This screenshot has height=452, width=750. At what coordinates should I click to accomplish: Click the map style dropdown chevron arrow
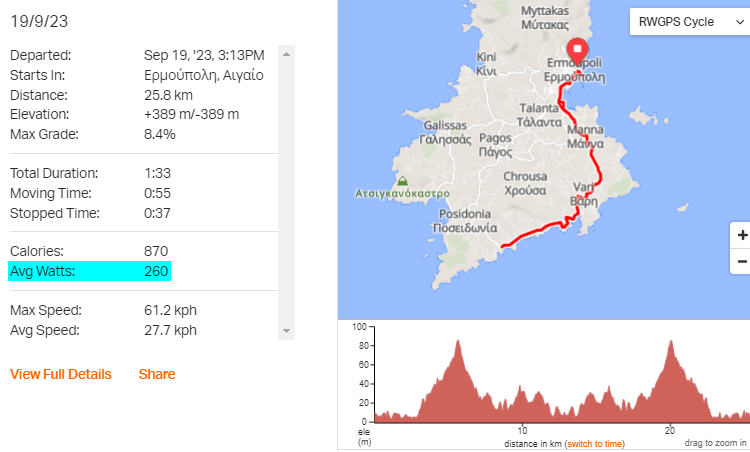[x=739, y=22]
